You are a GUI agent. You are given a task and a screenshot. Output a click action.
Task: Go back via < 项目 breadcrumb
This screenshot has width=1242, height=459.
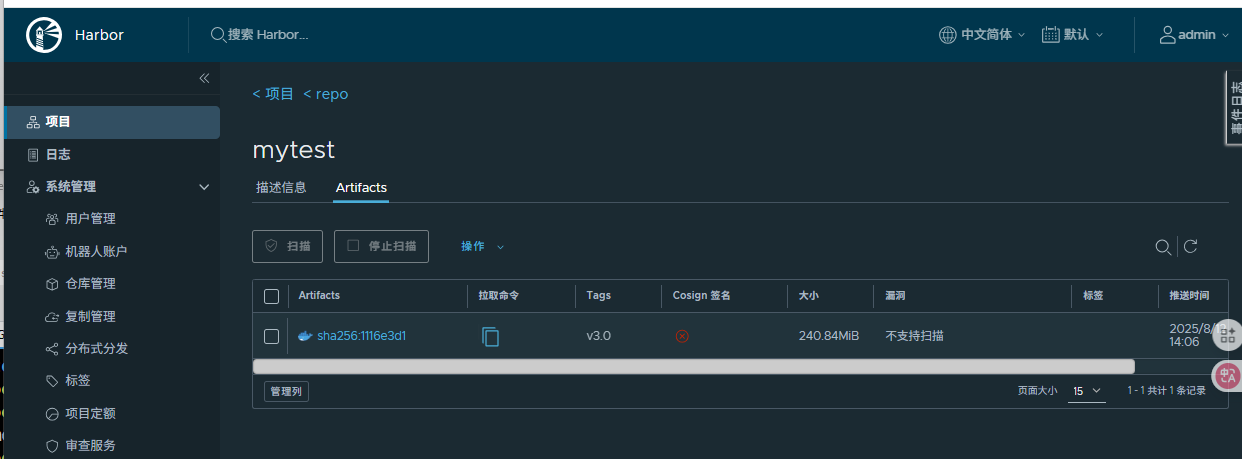click(x=273, y=94)
